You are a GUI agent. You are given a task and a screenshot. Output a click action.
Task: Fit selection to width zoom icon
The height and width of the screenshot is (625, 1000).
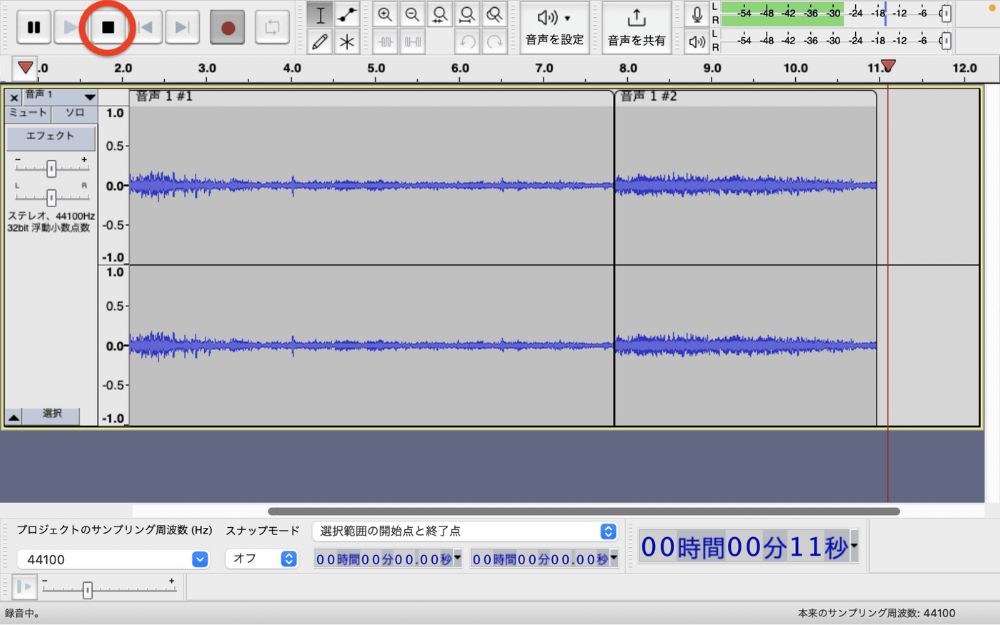point(439,15)
